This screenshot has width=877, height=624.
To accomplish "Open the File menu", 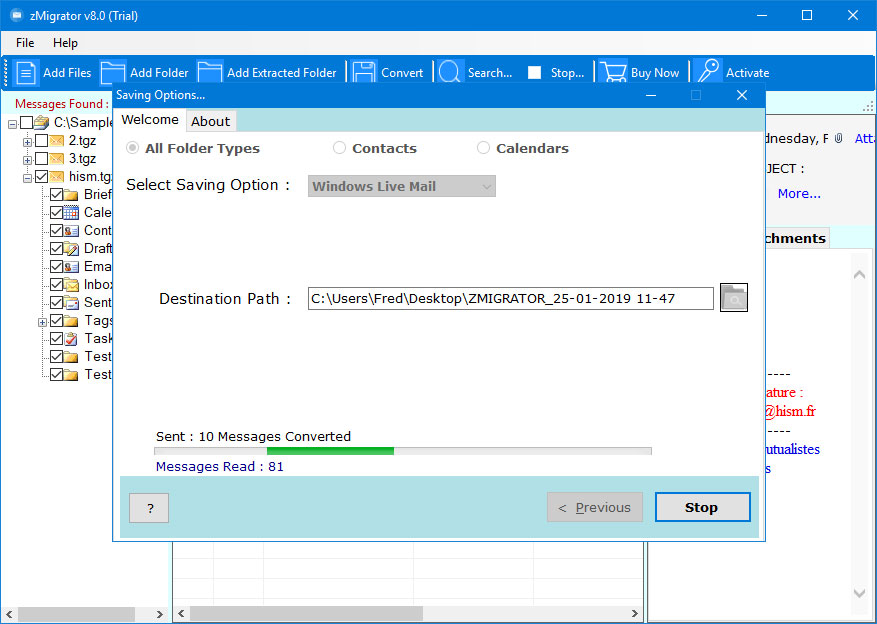I will tap(25, 43).
